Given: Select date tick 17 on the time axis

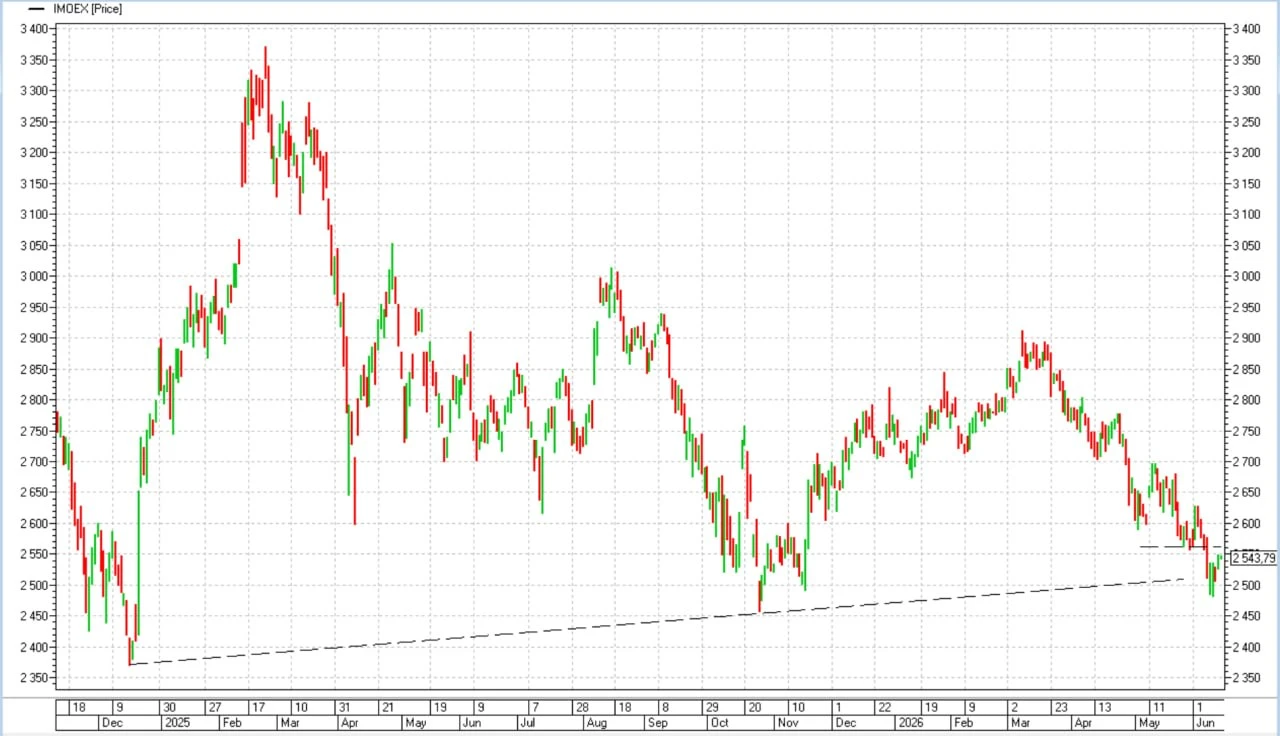Looking at the screenshot, I should point(257,706).
